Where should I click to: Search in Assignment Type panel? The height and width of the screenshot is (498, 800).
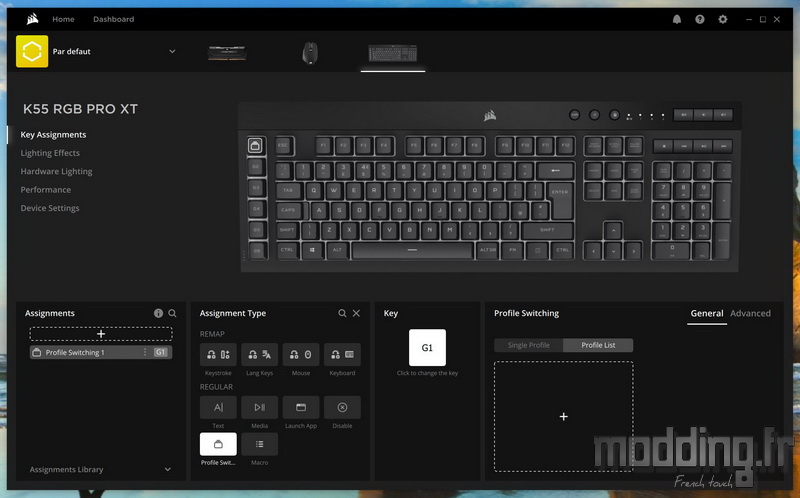[342, 313]
